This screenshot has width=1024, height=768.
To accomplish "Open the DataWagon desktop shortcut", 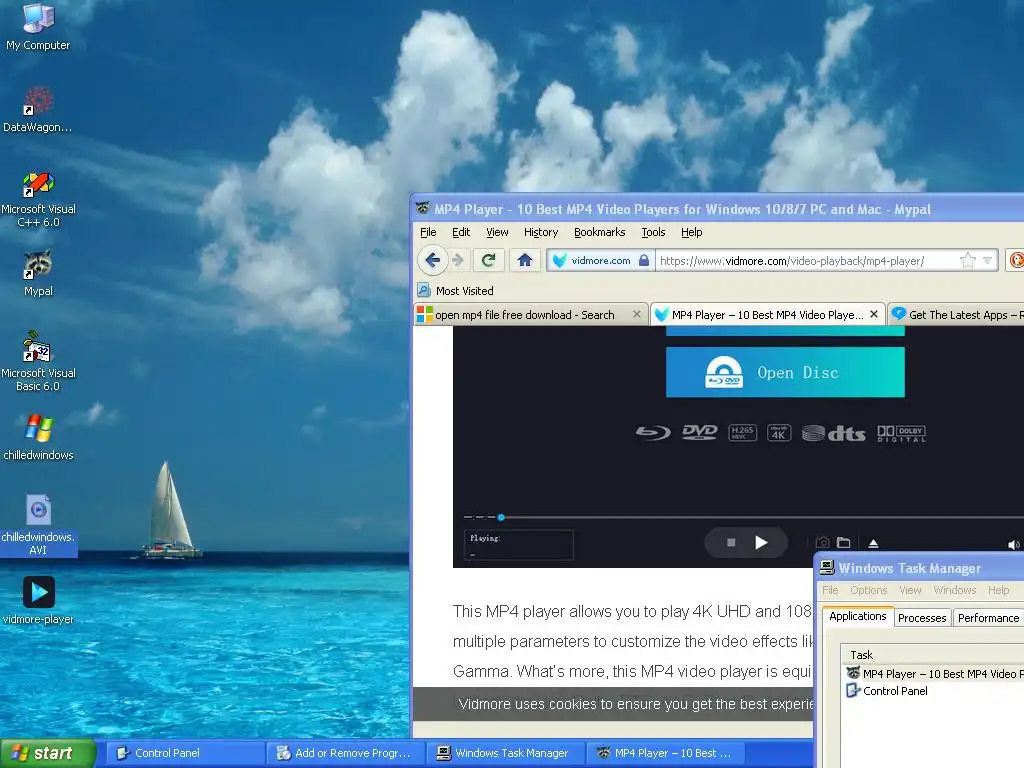I will pyautogui.click(x=38, y=110).
